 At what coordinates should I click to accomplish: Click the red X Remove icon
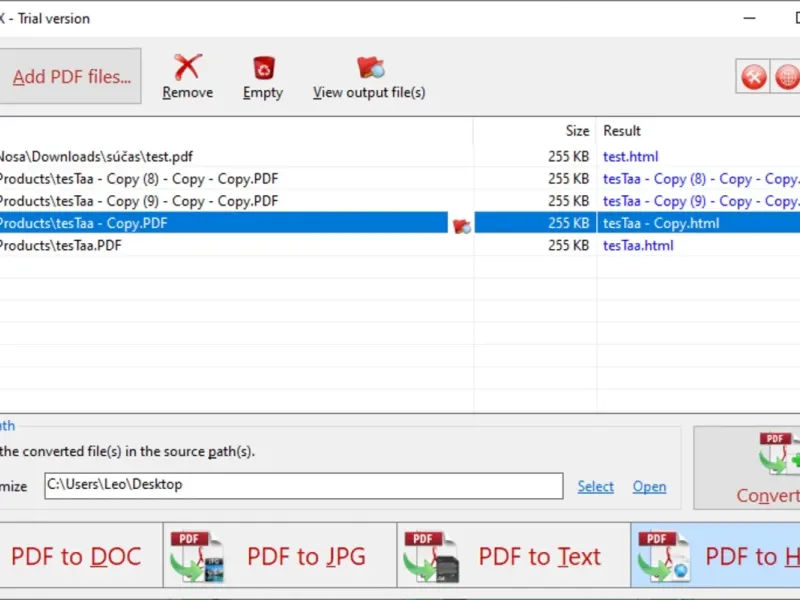188,67
